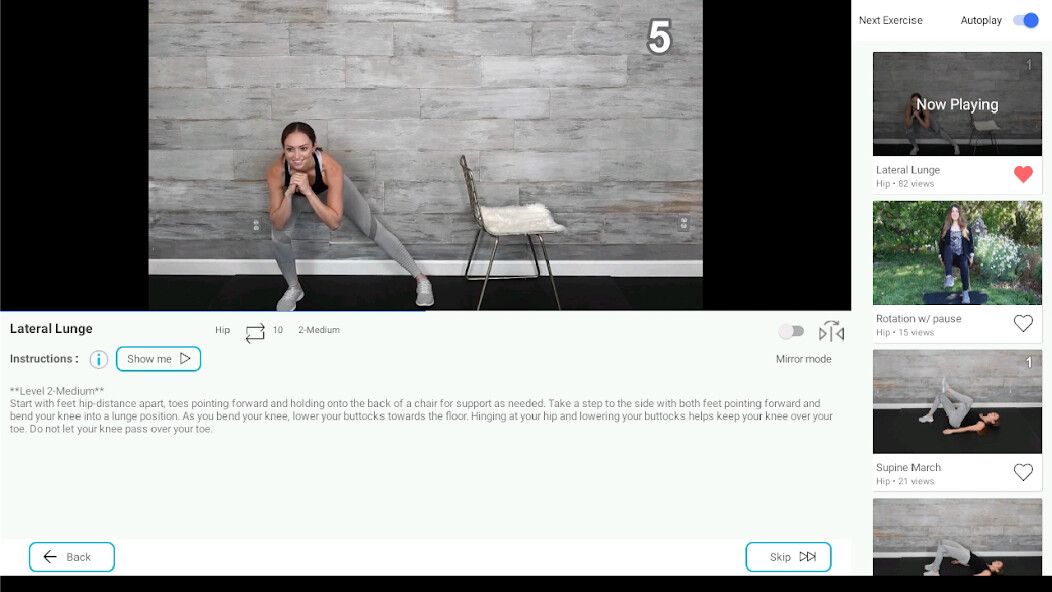The image size is (1052, 592).
Task: Click the Rotation w/ pause title text
Action: coord(918,319)
